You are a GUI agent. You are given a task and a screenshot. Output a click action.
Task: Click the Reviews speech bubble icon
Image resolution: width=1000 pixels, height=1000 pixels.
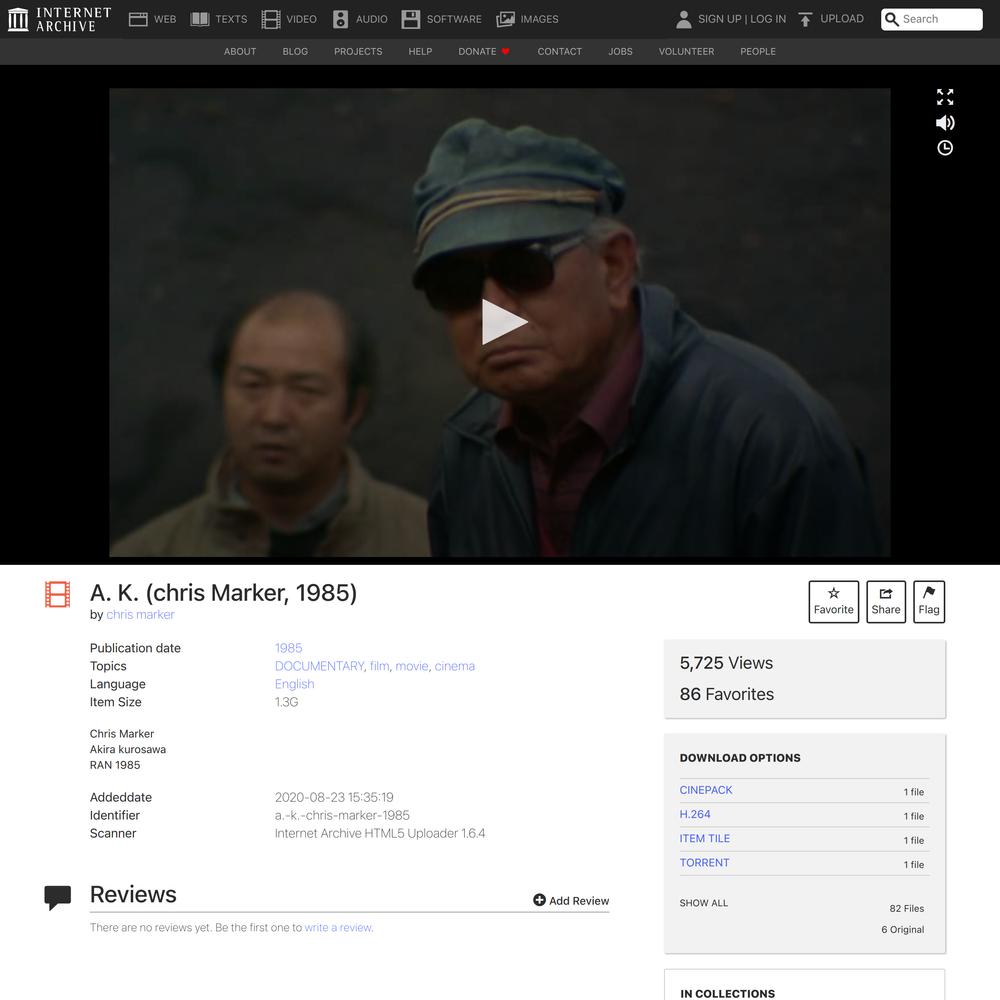pos(57,897)
